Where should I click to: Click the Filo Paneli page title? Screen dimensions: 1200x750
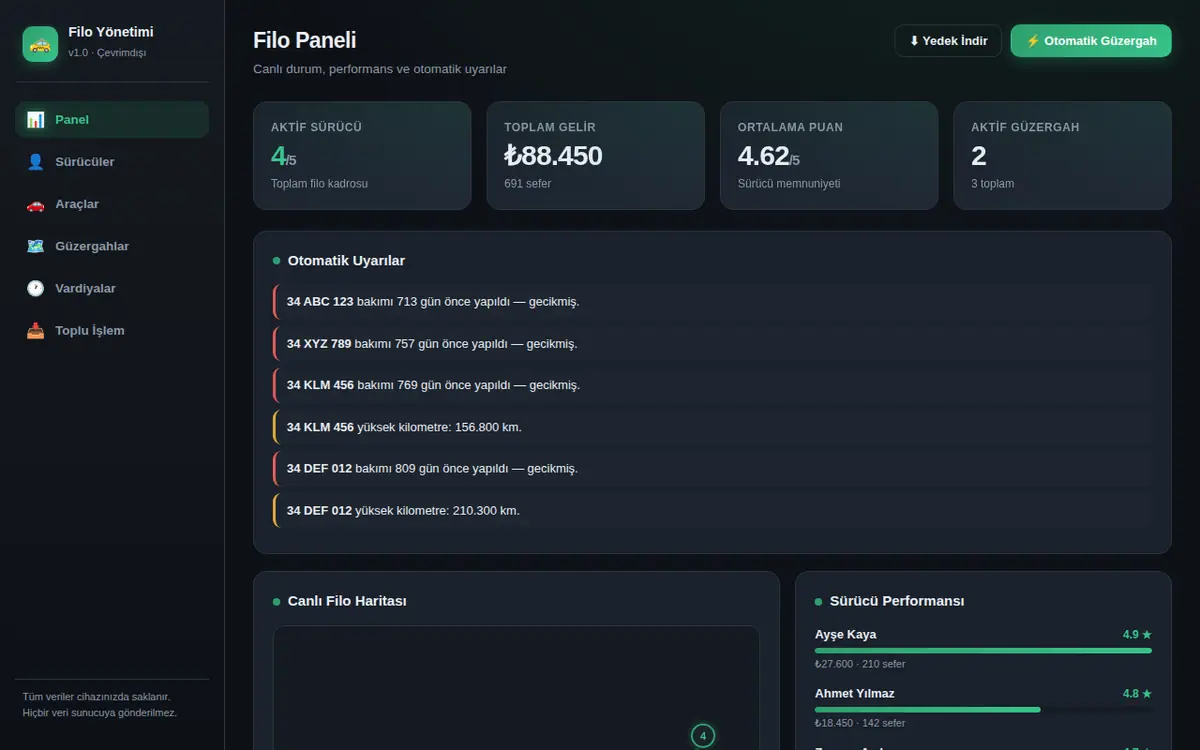pyautogui.click(x=305, y=41)
